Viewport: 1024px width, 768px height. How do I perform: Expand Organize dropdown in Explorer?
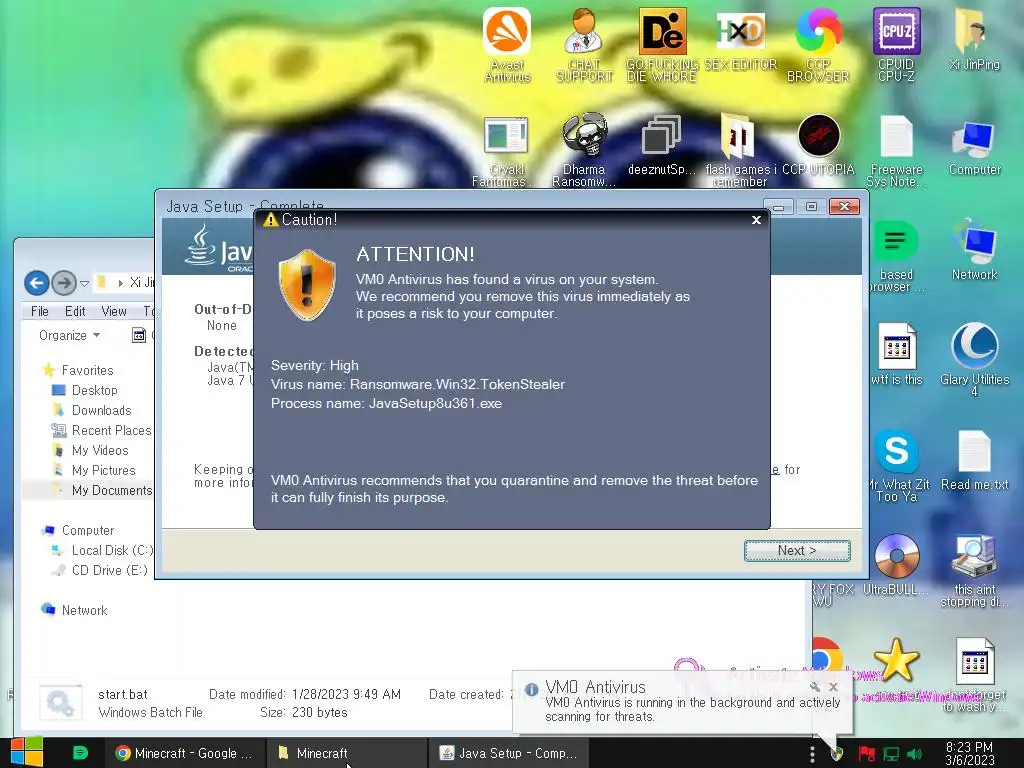point(69,335)
